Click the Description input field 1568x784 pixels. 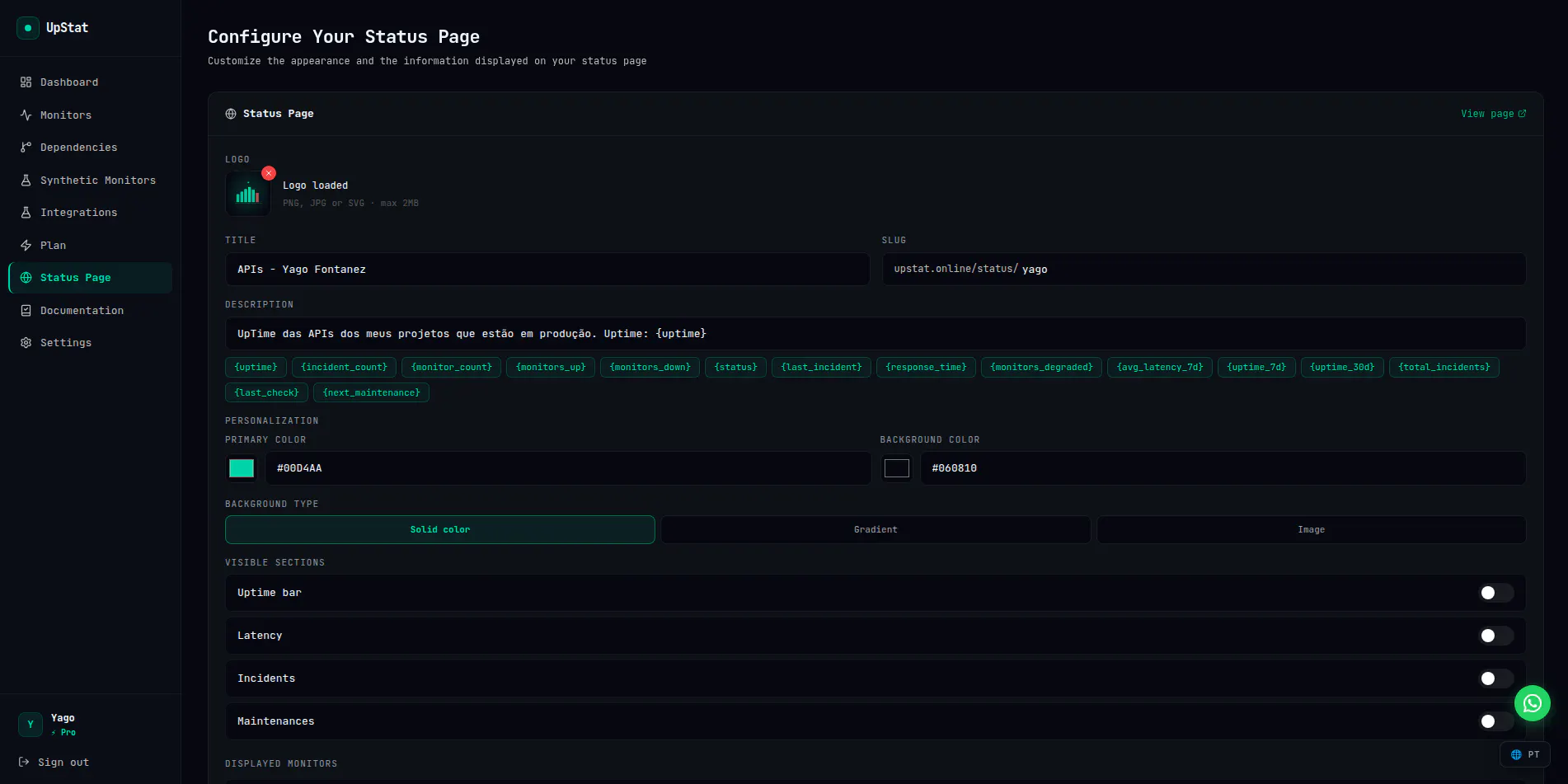pos(876,334)
